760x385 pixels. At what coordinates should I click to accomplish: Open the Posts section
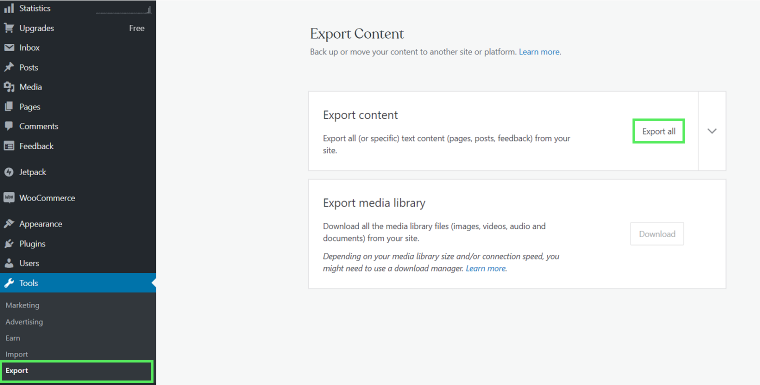[78, 67]
